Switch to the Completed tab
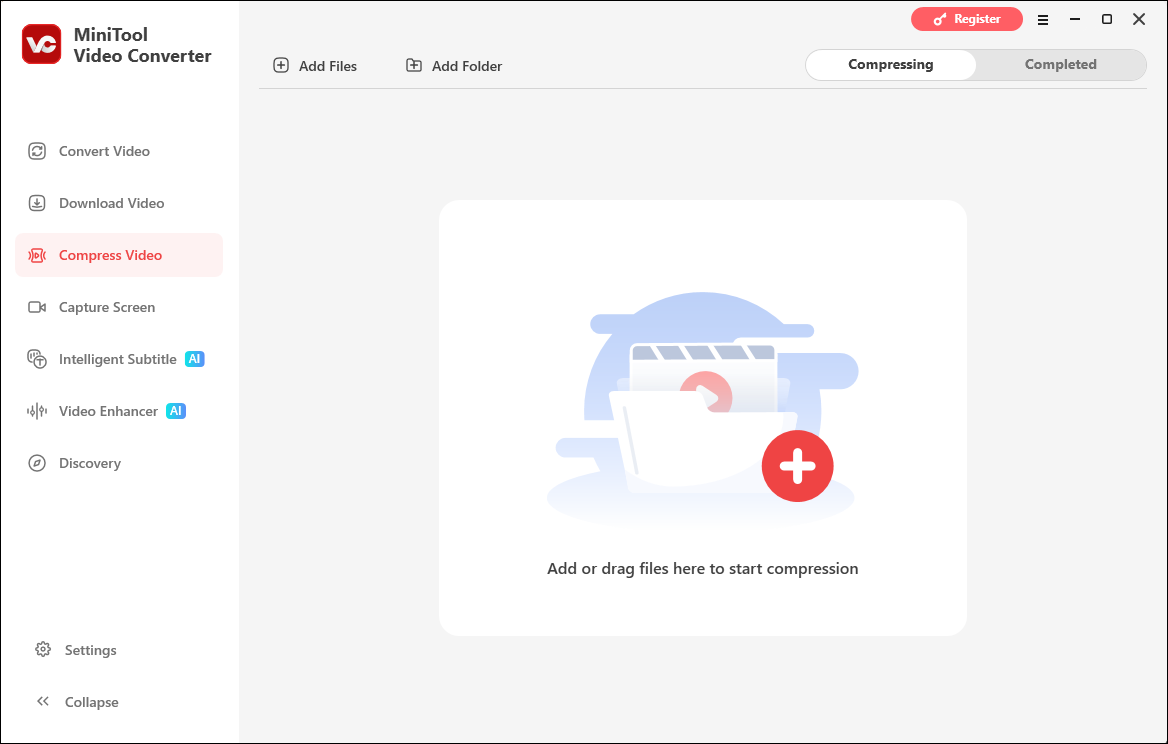This screenshot has width=1168, height=744. pos(1061,65)
